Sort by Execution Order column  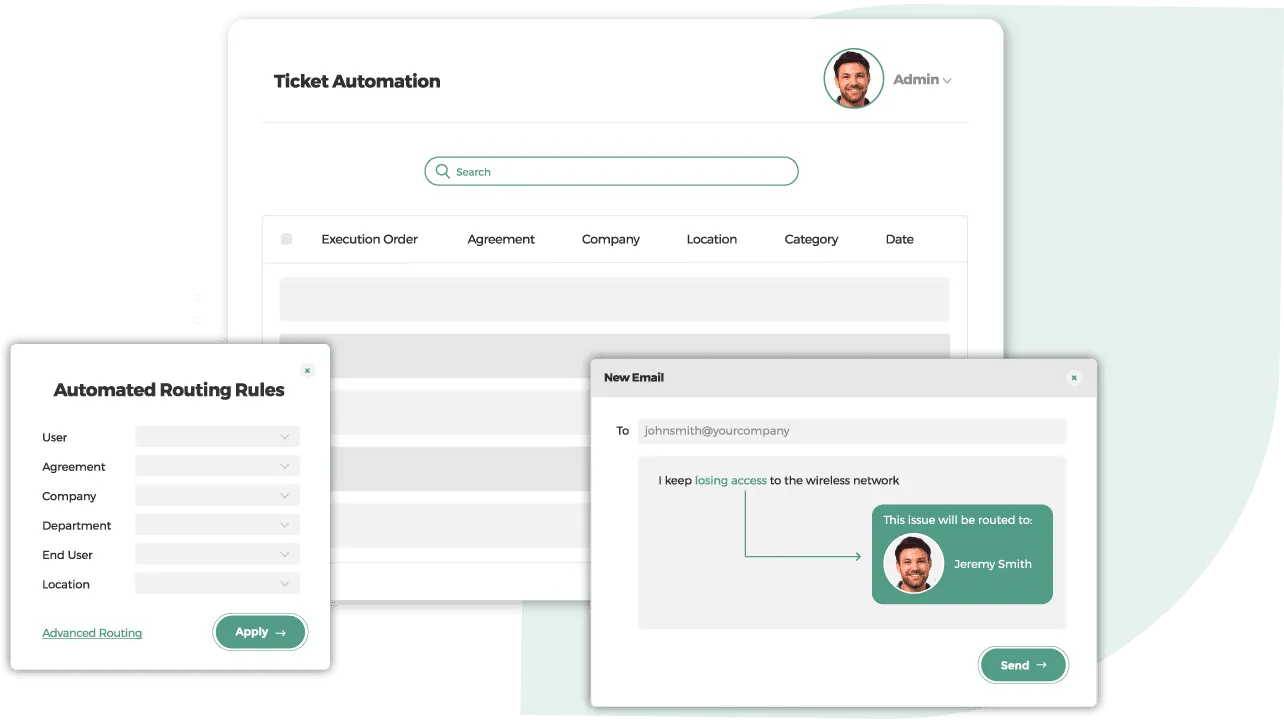tap(369, 239)
